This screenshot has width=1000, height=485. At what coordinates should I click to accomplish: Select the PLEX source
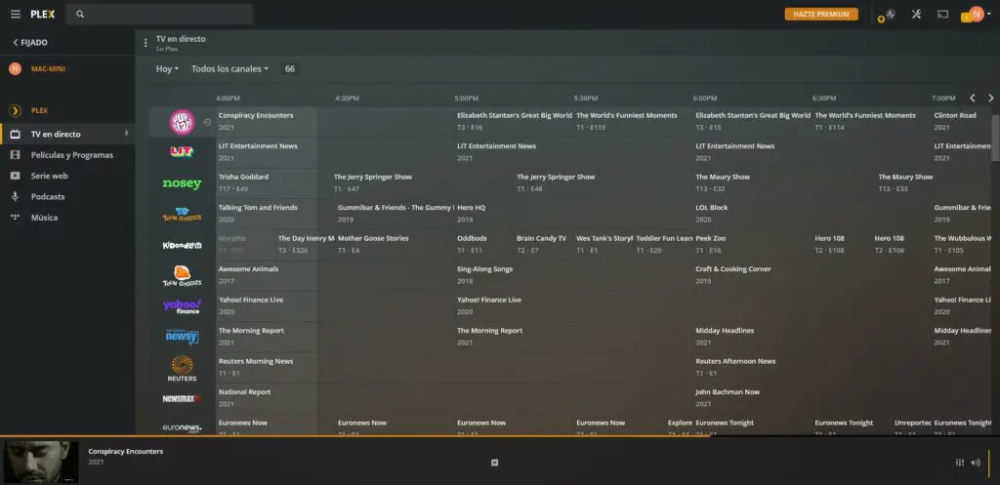(40, 110)
